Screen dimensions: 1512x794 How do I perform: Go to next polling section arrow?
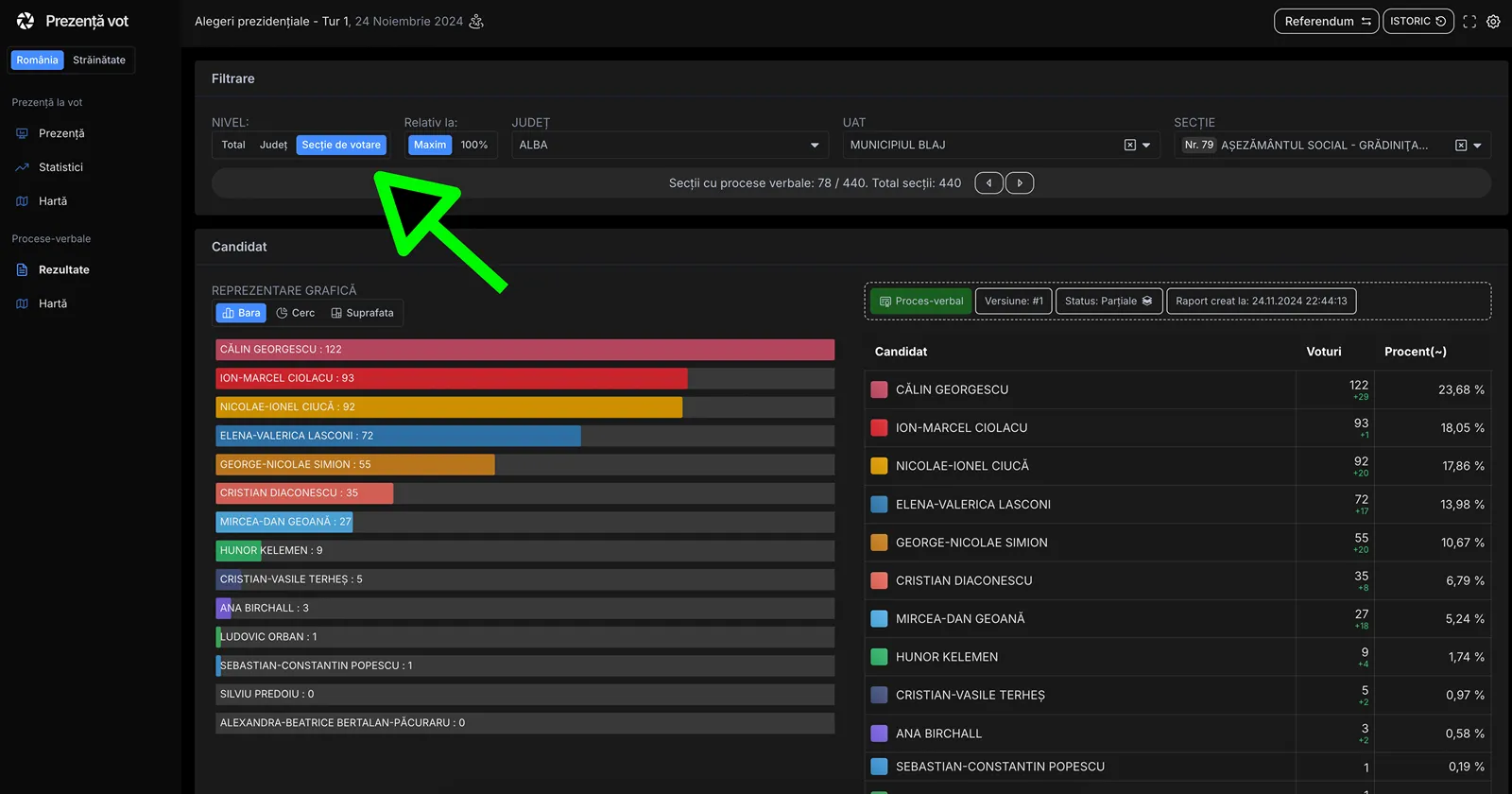1020,183
